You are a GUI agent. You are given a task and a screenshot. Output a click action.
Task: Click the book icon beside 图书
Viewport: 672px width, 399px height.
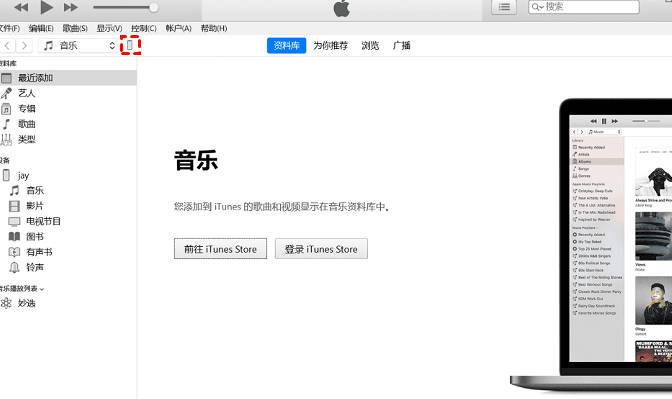click(x=14, y=237)
